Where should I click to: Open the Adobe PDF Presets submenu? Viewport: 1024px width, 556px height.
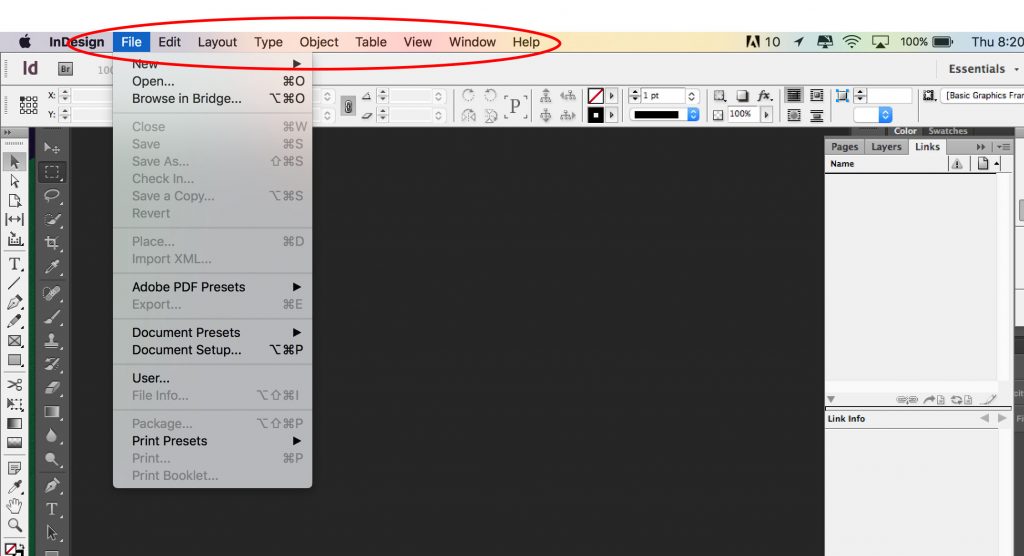(212, 287)
